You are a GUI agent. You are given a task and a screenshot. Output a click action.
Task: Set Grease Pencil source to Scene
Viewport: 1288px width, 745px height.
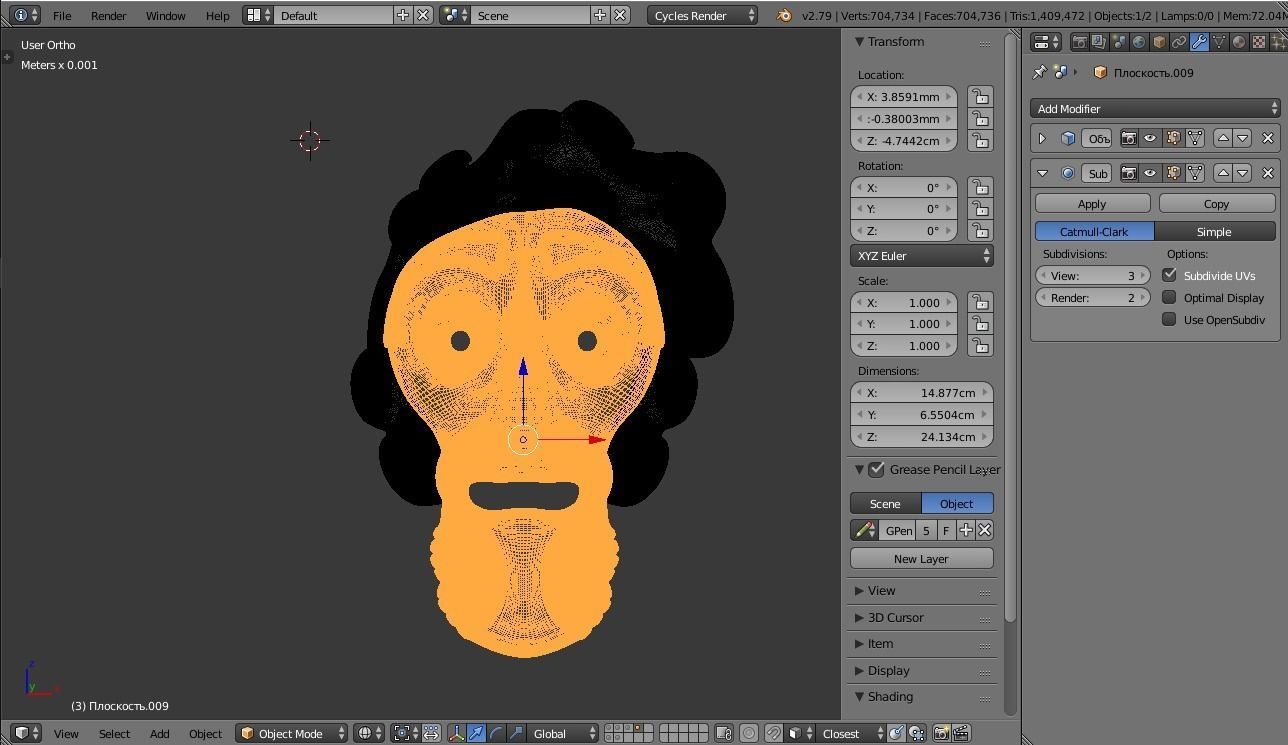pos(885,503)
